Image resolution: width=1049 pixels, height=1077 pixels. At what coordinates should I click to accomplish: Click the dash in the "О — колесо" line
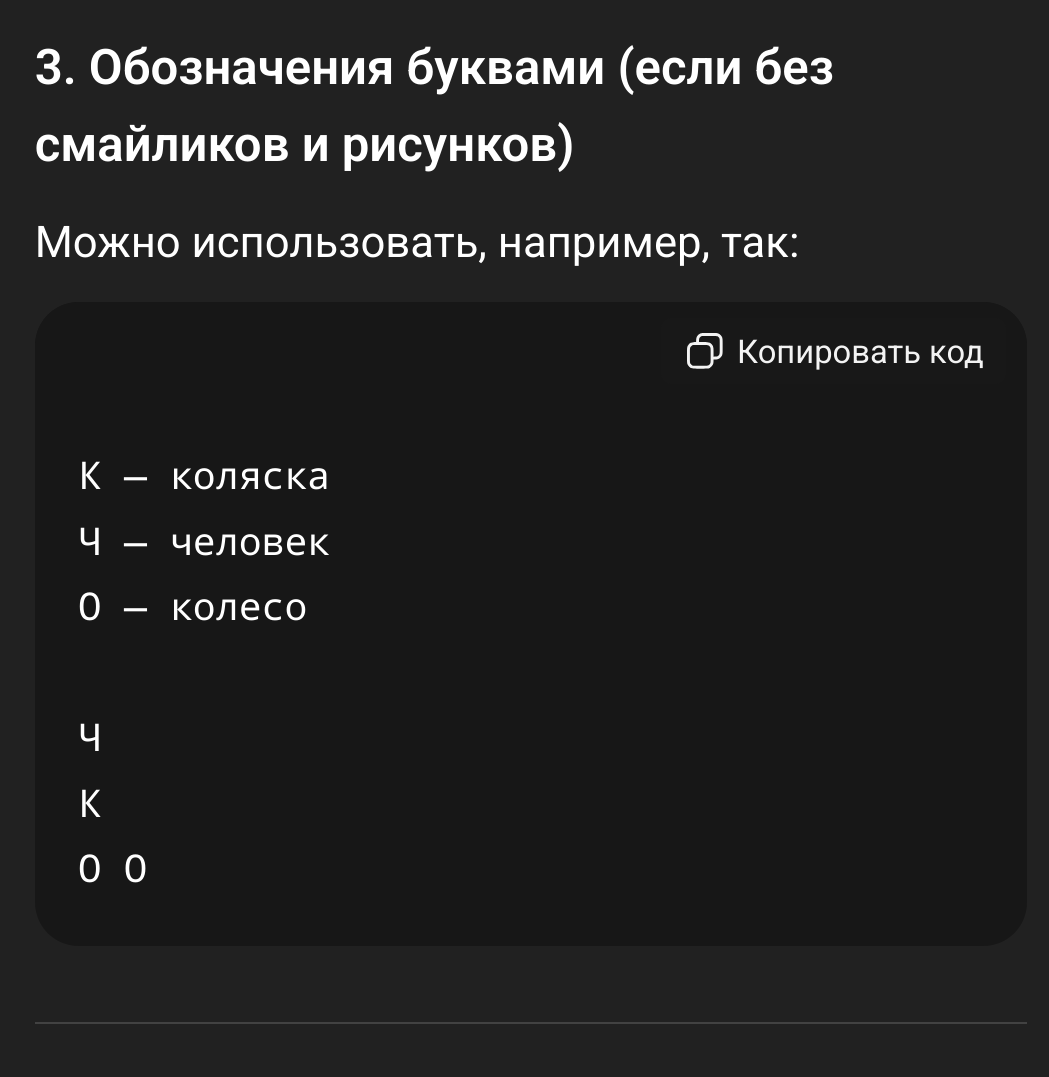(x=135, y=610)
